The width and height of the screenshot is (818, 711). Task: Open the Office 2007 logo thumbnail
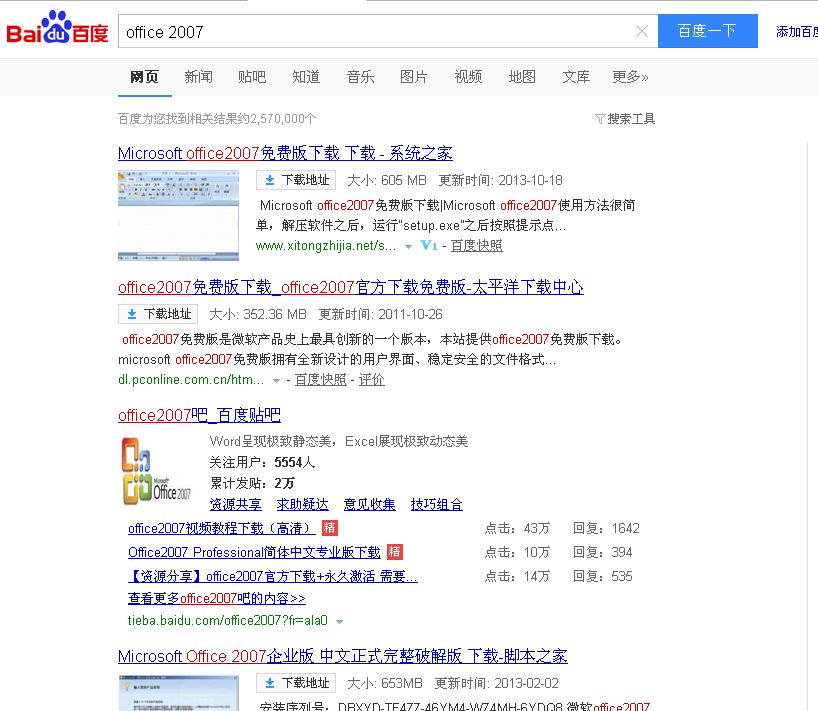[157, 471]
